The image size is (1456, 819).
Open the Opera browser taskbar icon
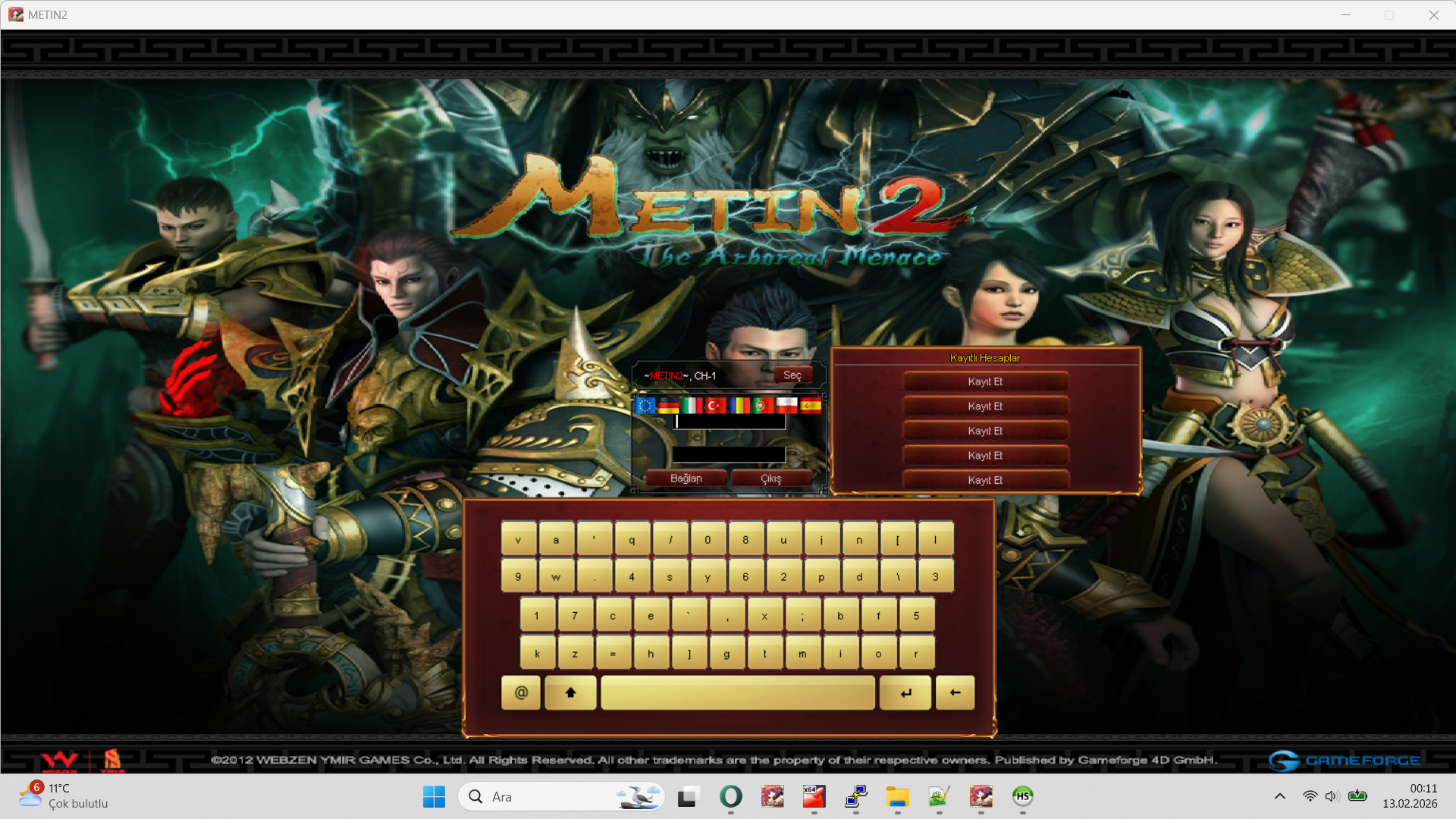[730, 796]
